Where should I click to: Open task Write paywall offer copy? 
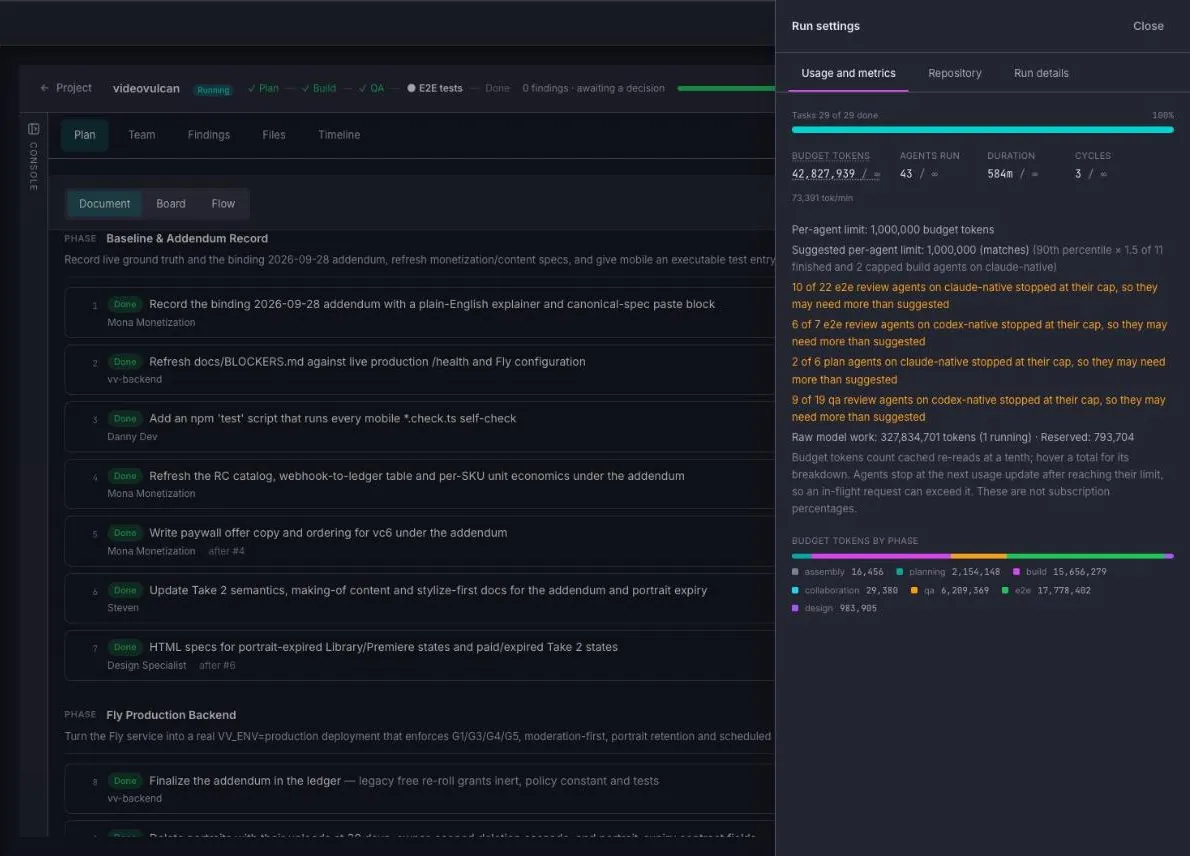pos(420,541)
